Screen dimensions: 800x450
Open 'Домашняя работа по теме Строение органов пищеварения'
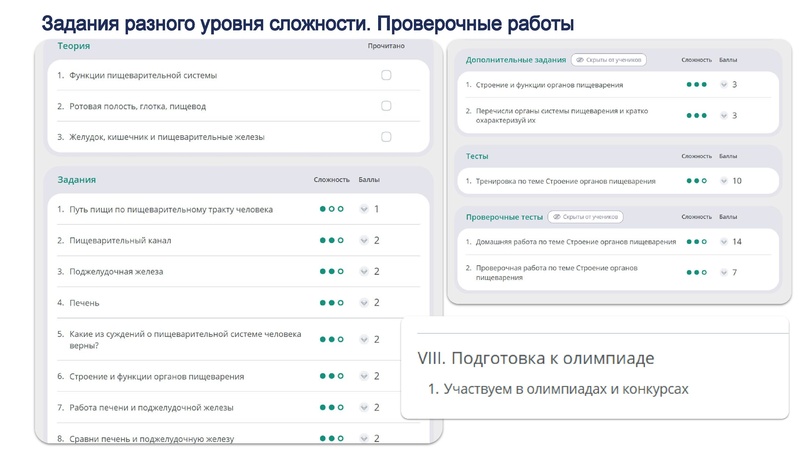click(576, 242)
